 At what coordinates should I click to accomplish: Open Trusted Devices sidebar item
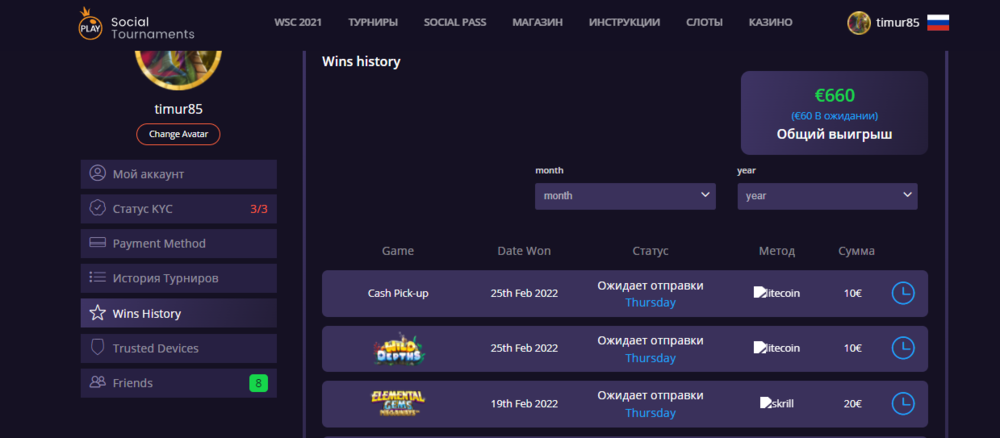(x=178, y=348)
